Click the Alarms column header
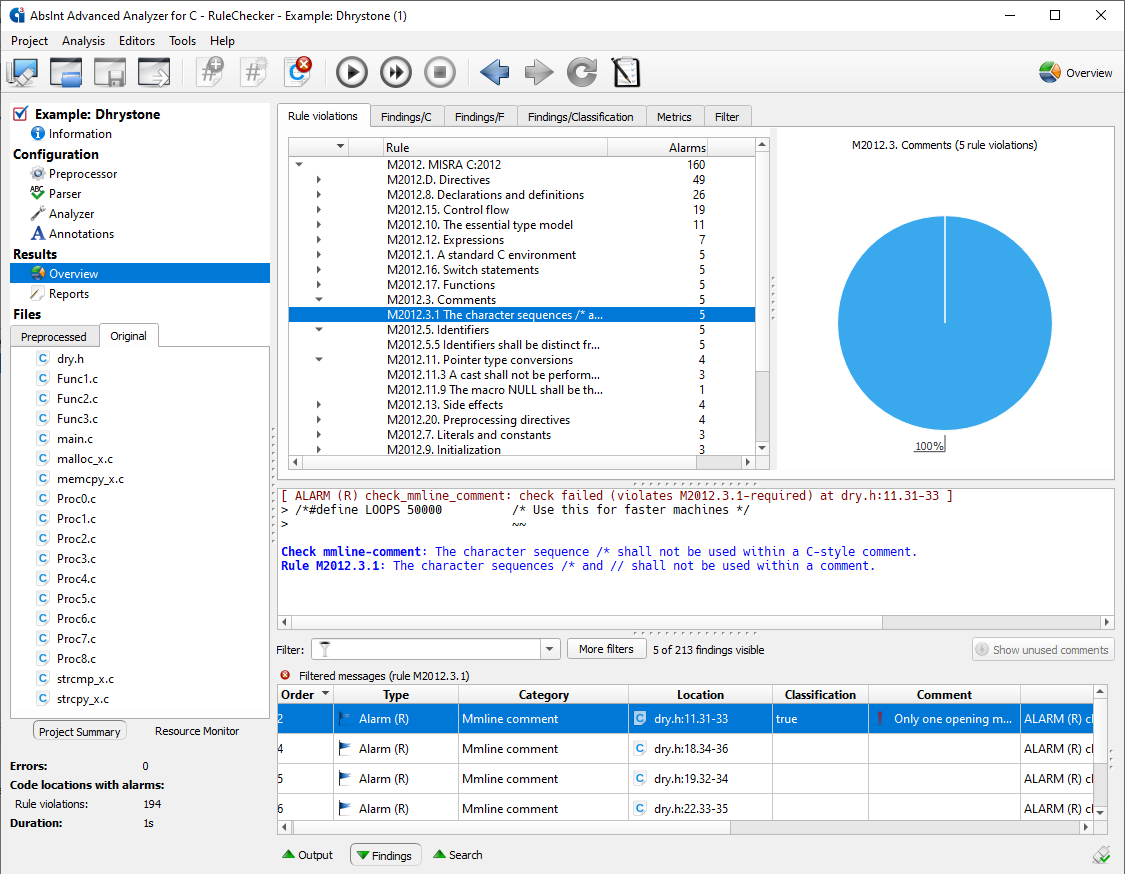The width and height of the screenshot is (1125, 874). 657,147
